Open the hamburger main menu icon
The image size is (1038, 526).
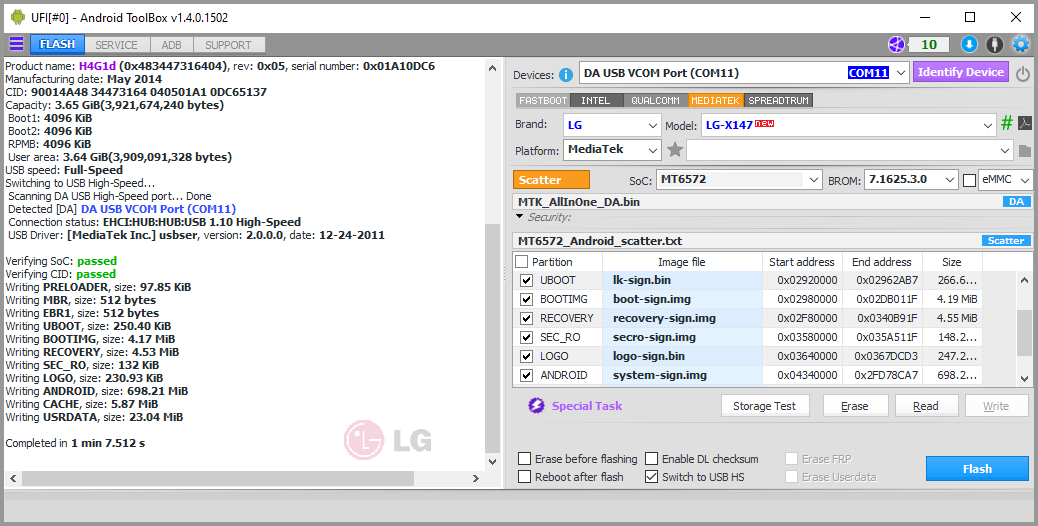[x=16, y=44]
